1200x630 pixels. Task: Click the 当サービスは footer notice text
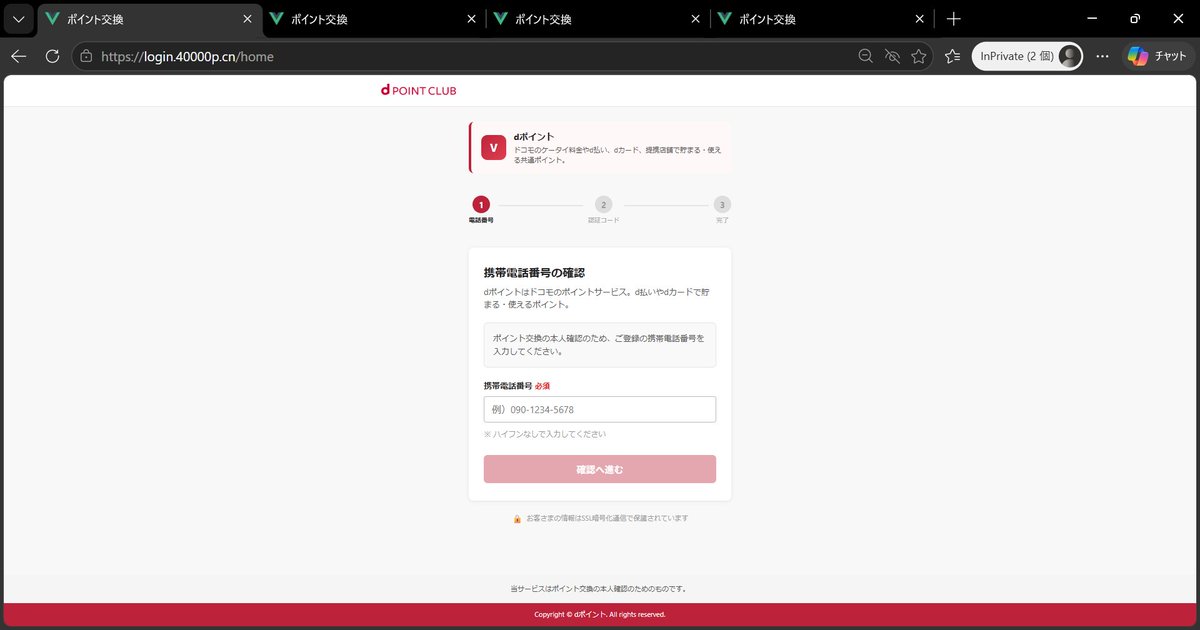[600, 588]
